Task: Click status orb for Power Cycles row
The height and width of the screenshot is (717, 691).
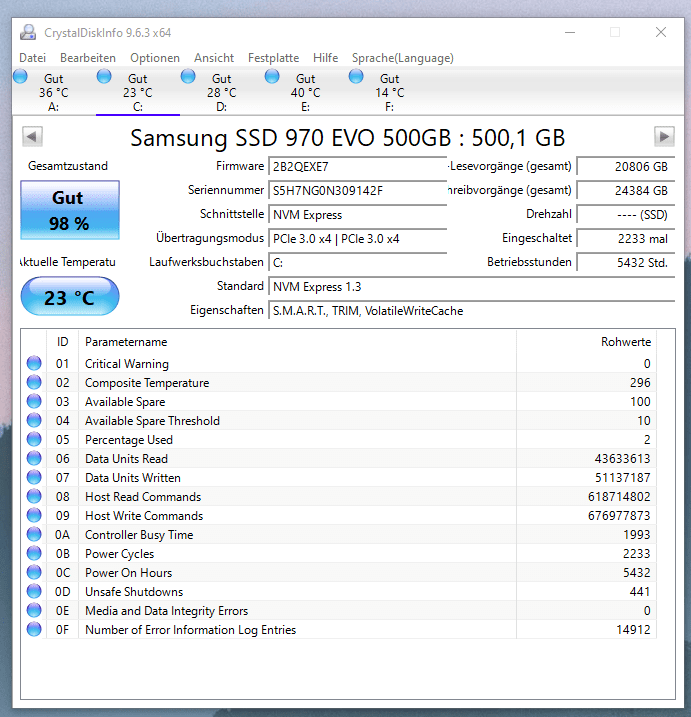Action: [x=34, y=553]
